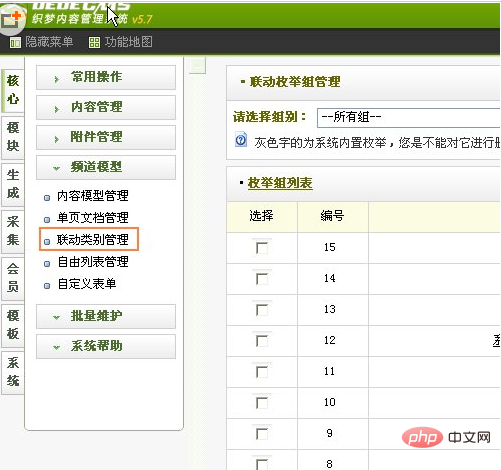Tick the checkbox for row 11
This screenshot has height=470, width=501.
[262, 372]
